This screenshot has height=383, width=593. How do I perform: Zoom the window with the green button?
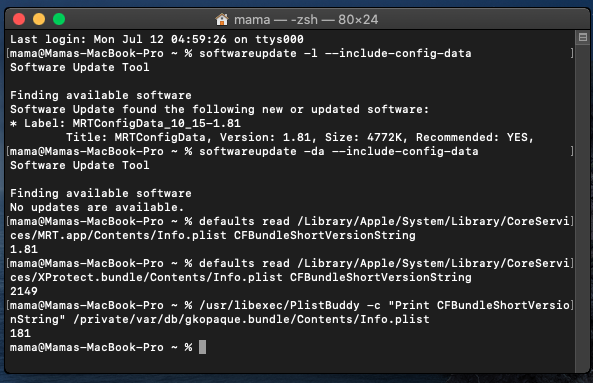(x=59, y=19)
